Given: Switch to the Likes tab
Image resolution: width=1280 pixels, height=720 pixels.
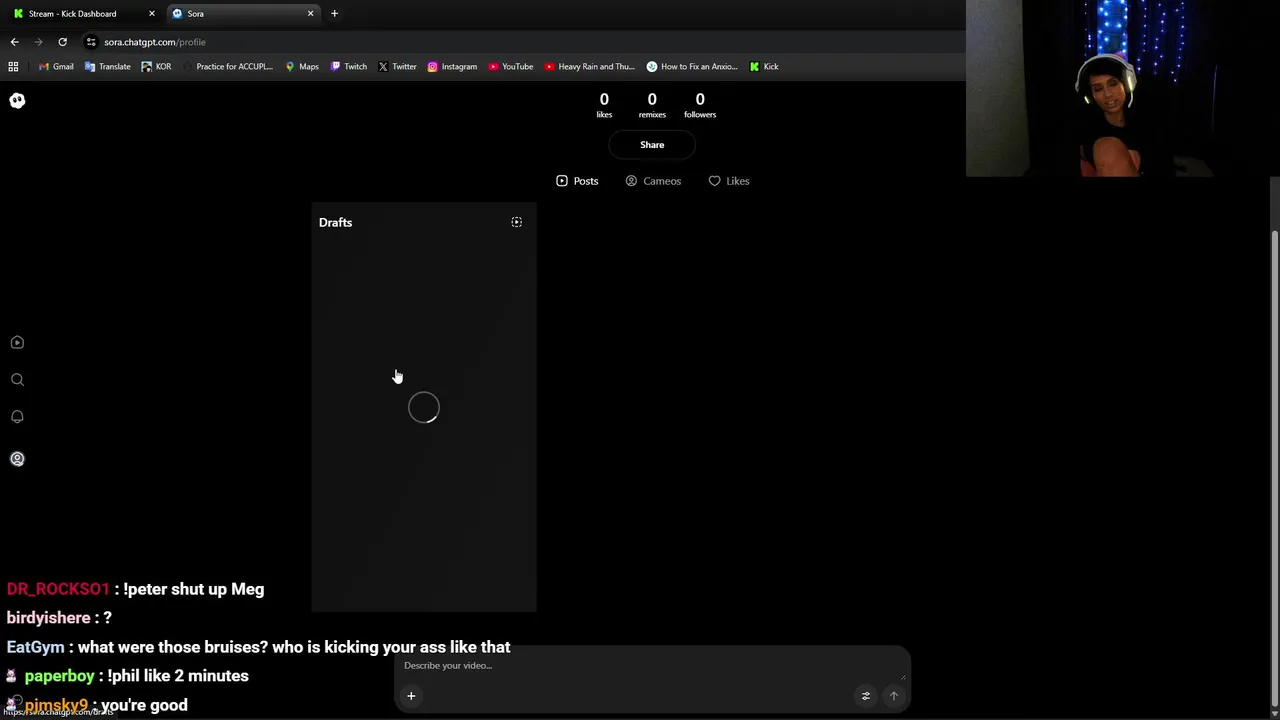Looking at the screenshot, I should (x=729, y=181).
